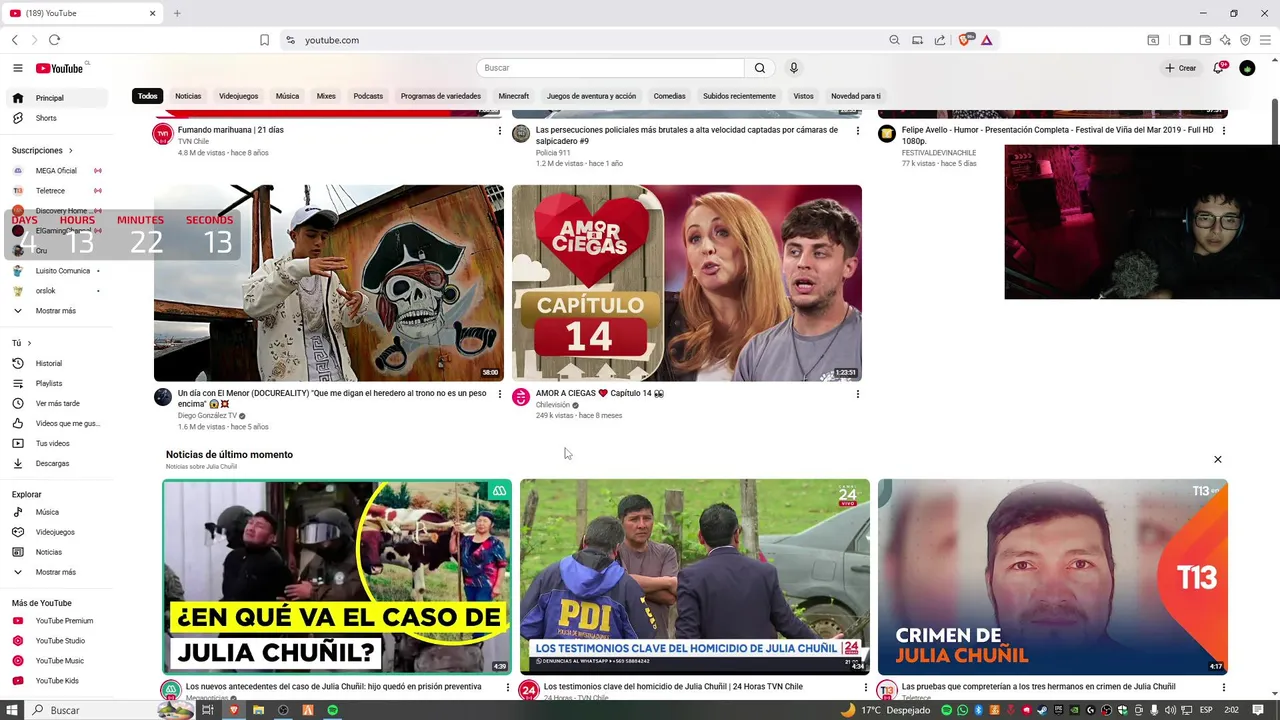
Task: Open Música under Explorar
Action: [x=56, y=512]
